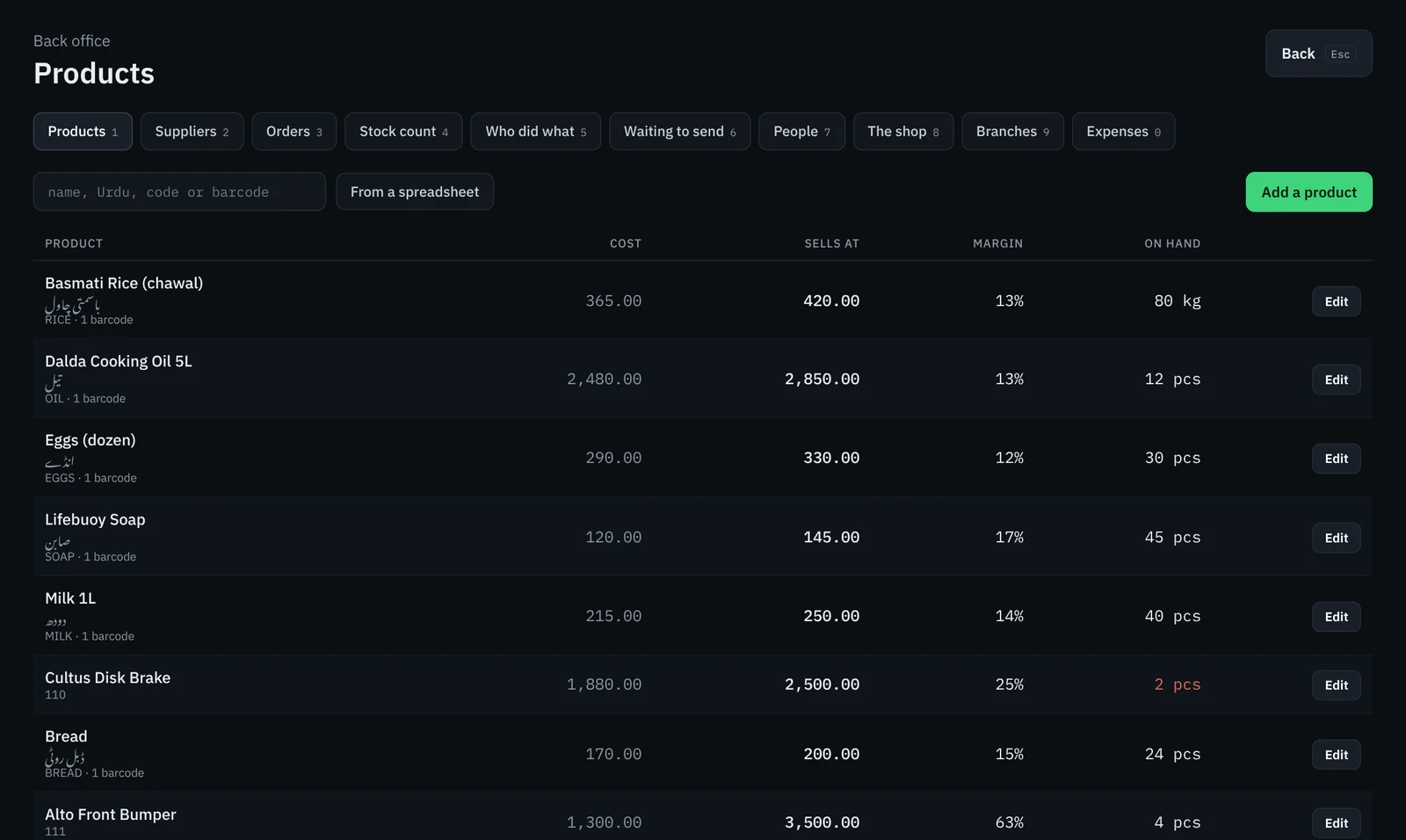Go back with the Back button
This screenshot has width=1406, height=840.
1318,54
